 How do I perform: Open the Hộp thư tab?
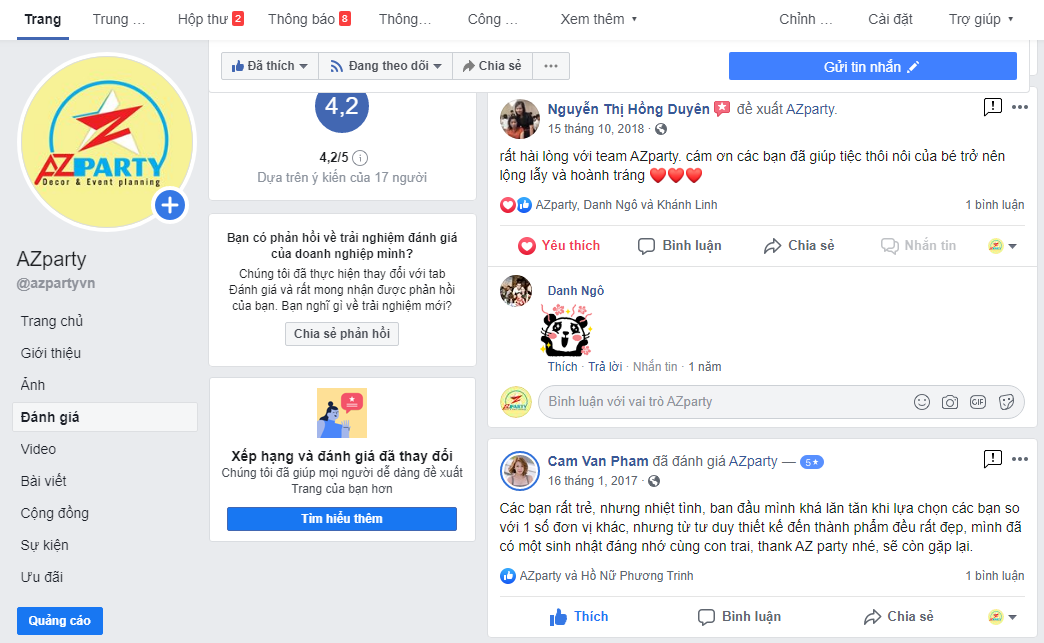tap(210, 19)
